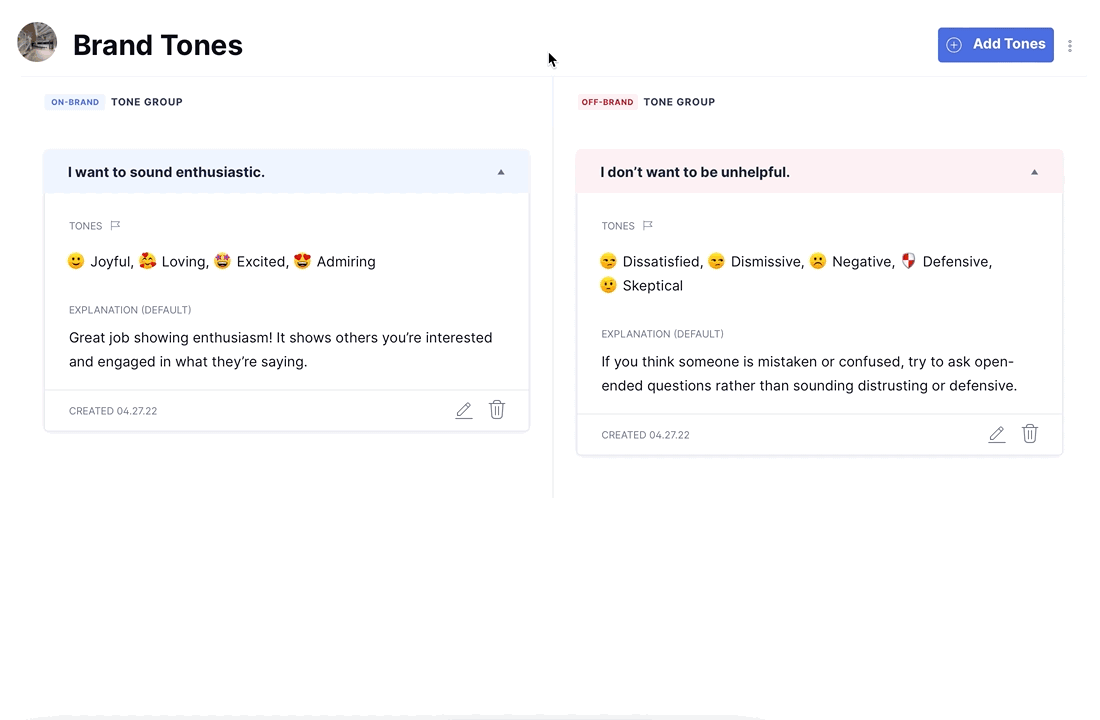Click the flag icon beside off-brand Tones label

pos(648,226)
